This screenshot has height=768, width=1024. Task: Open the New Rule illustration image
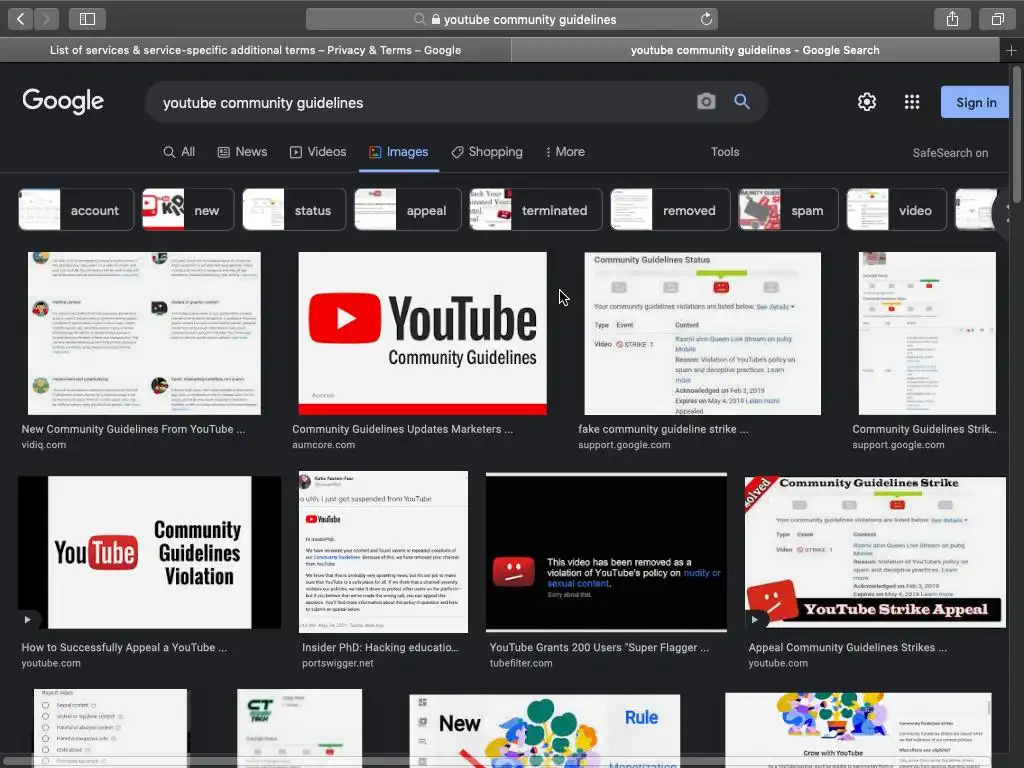click(545, 729)
